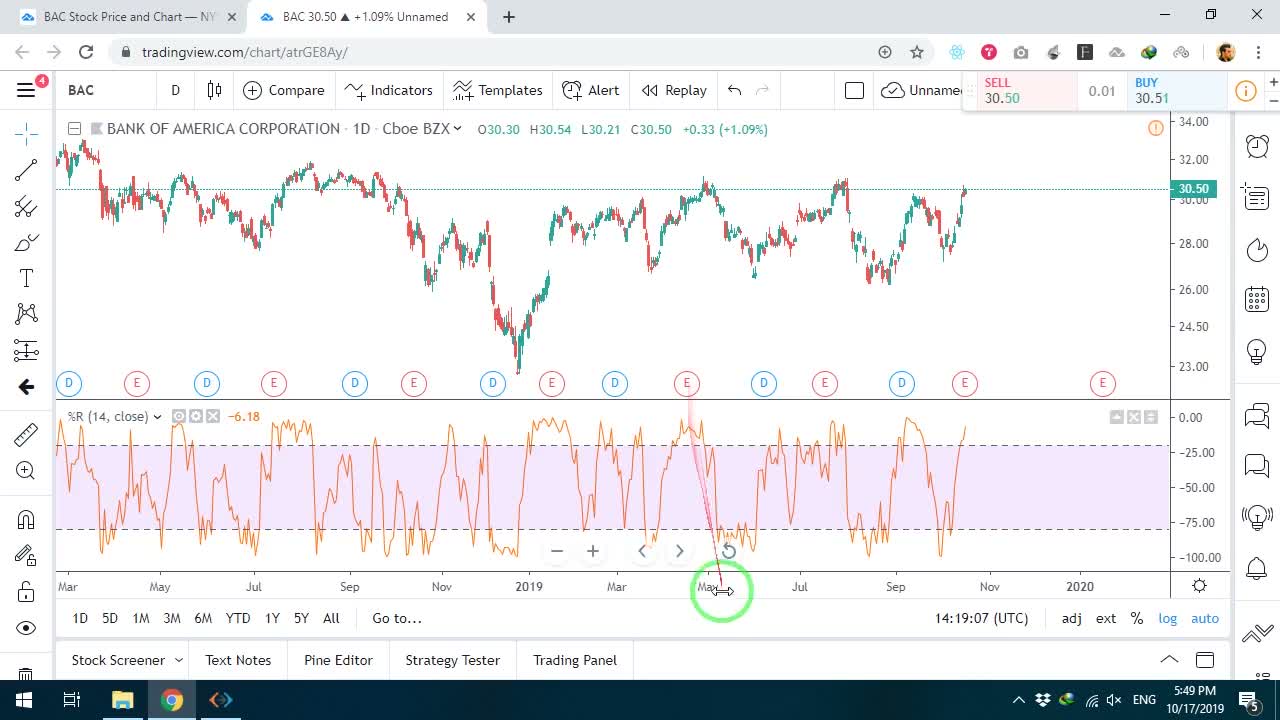Click the fullscreen mode square icon

click(x=854, y=90)
